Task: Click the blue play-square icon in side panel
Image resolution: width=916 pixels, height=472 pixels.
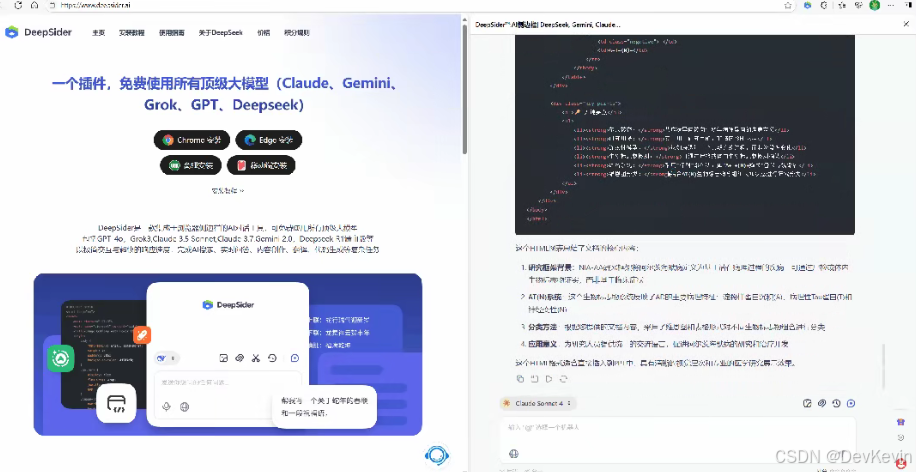Action: (x=851, y=403)
